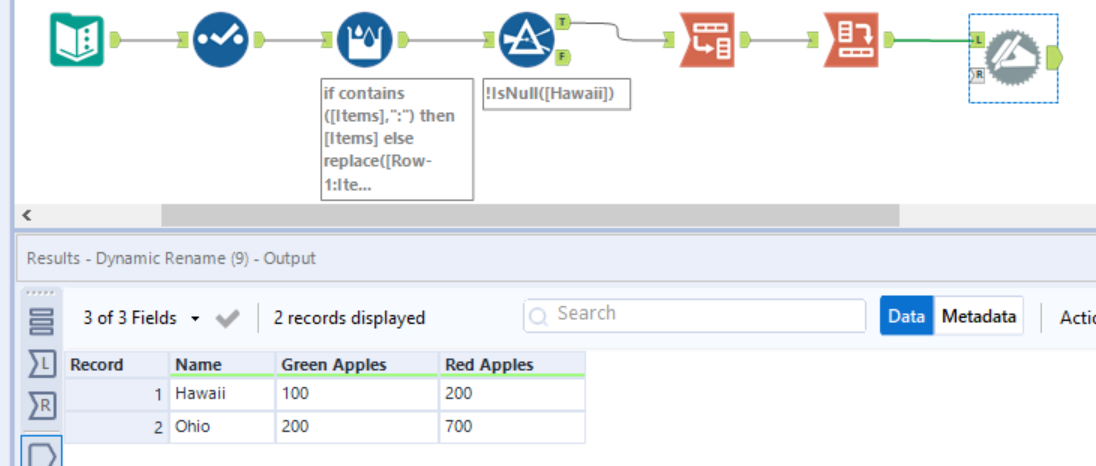Open the 3 of 3 Fields dropdown
The height and width of the screenshot is (466, 1096).
[141, 318]
